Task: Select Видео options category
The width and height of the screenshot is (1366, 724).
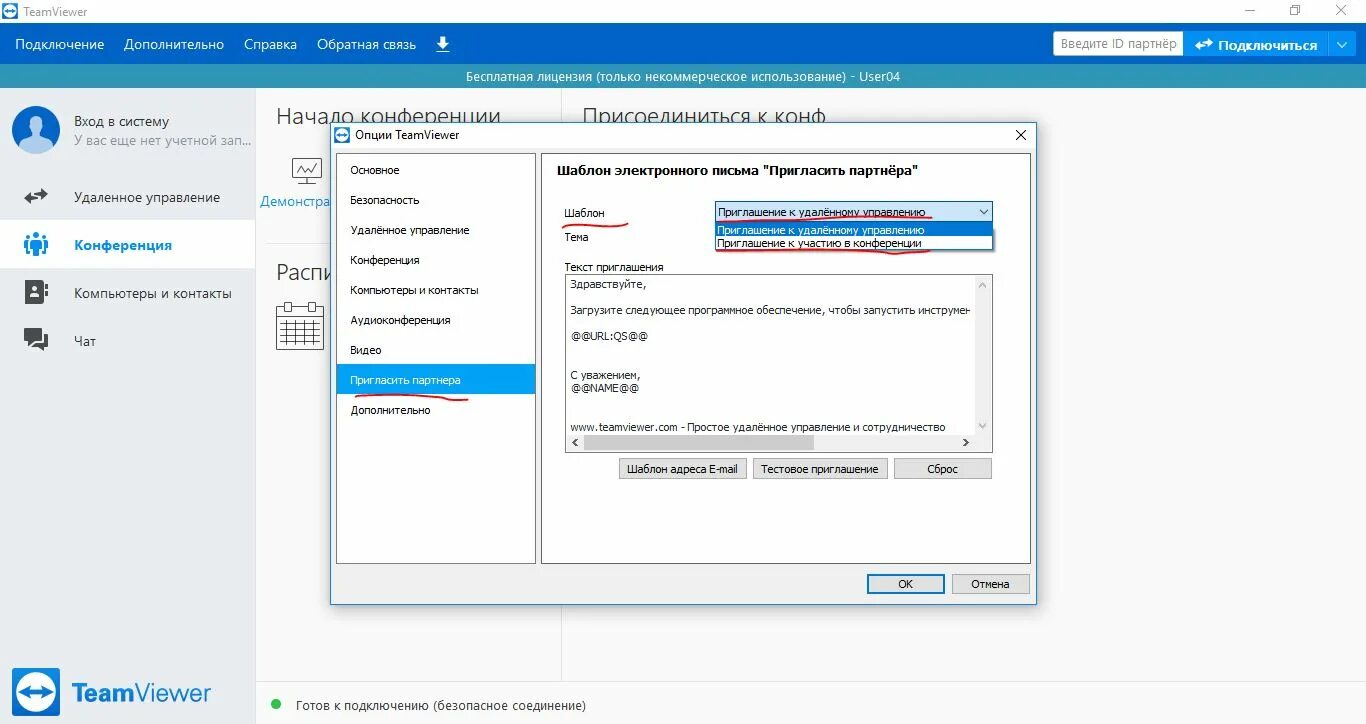Action: tap(436, 350)
